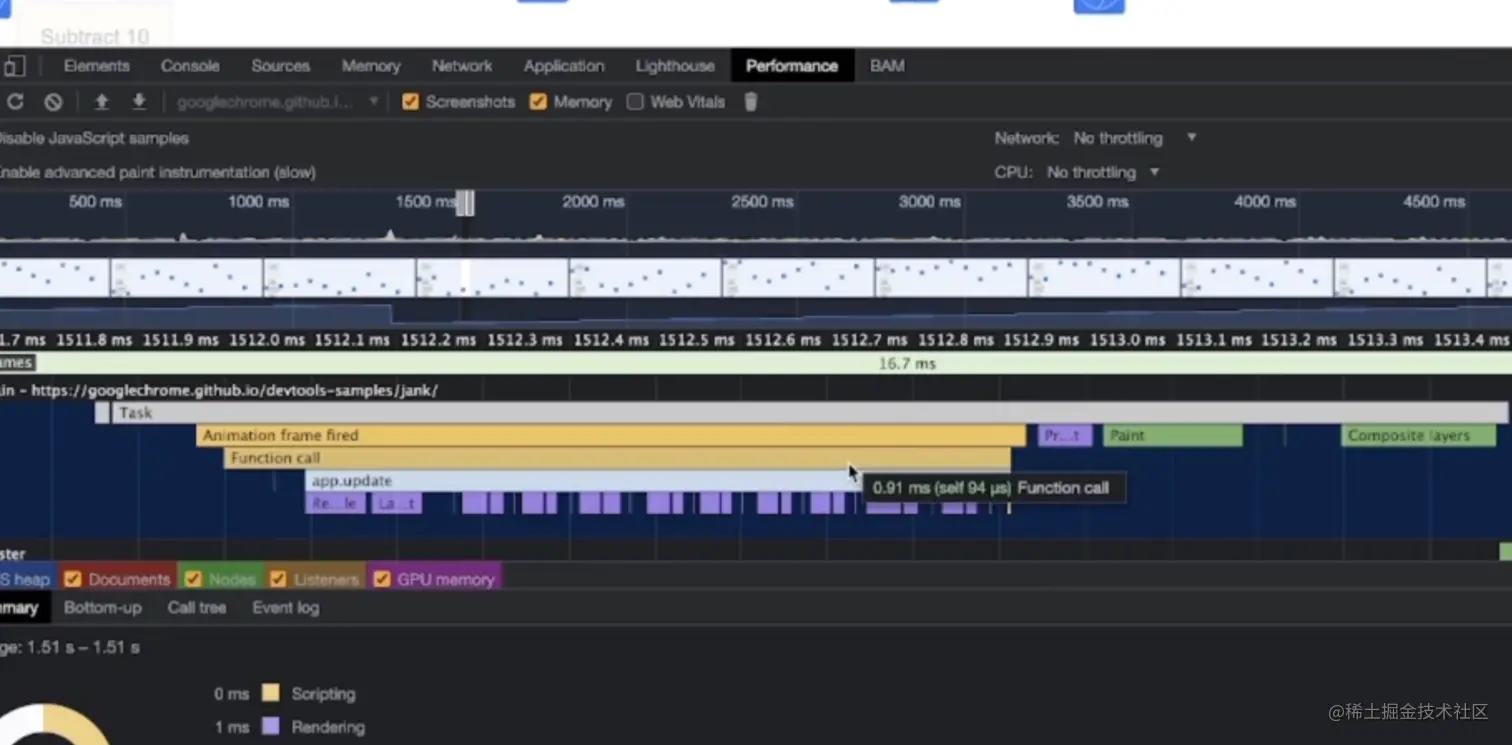The image size is (1512, 745).
Task: Select the Animation frame fired event bar
Action: [611, 436]
